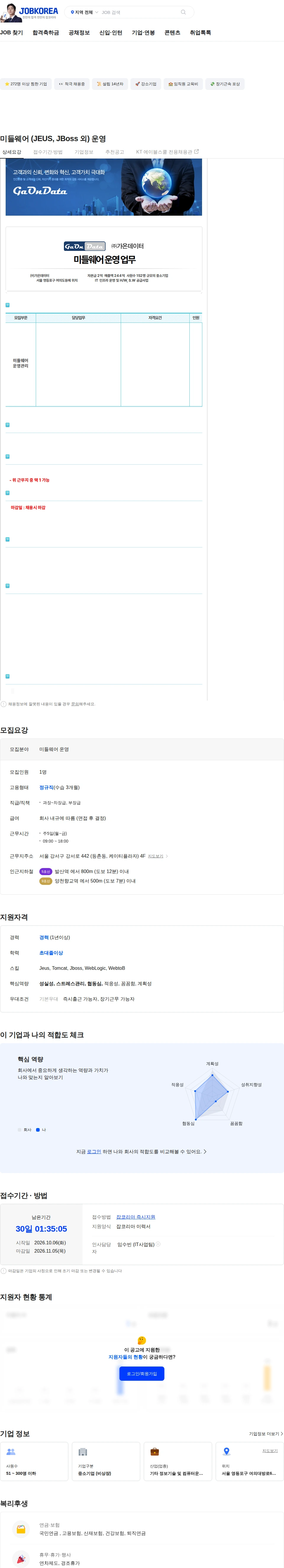This screenshot has height=1568, width=284.
Task: Click the countdown 30일 01:35:05
Action: (41, 1228)
